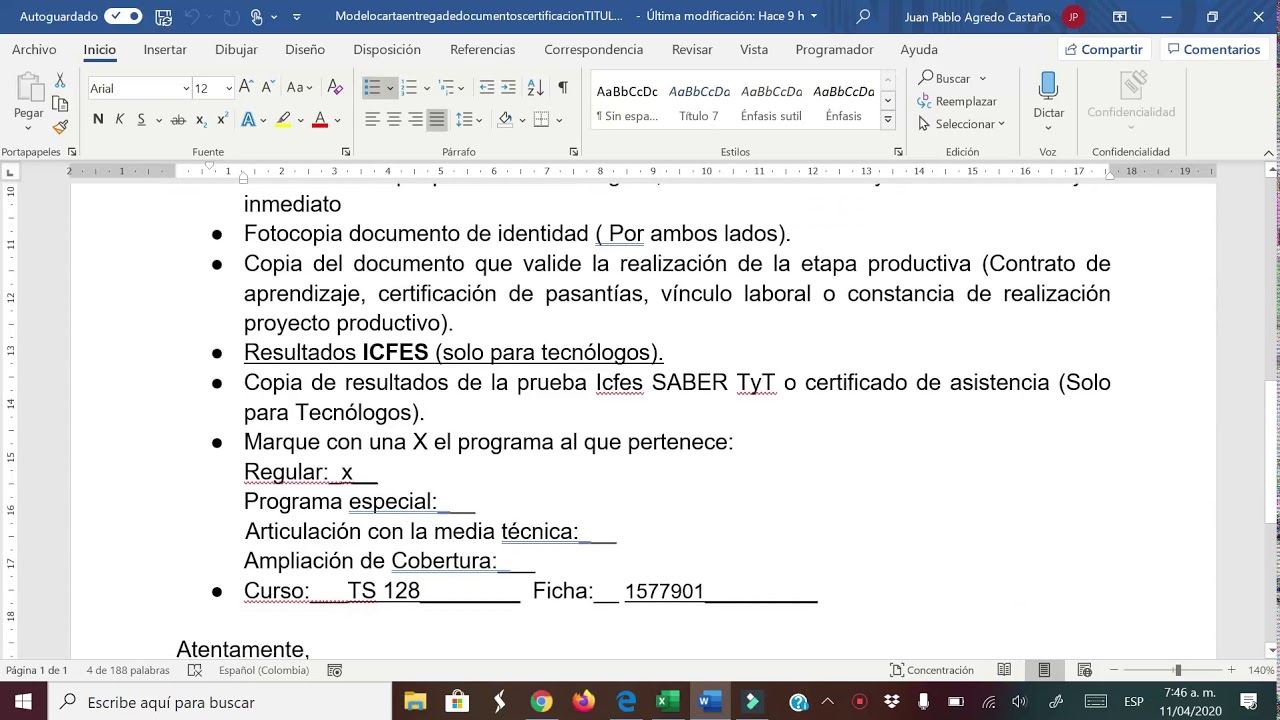Screen dimensions: 1280x720
Task: Open the Aa change case dropdown
Action: coord(300,88)
